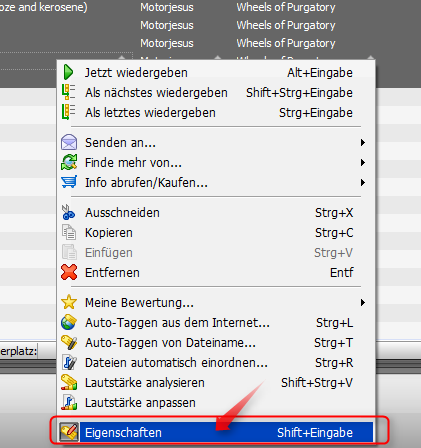Click the Lautstärke anpassen icon
Viewport: 421px width, 448px height.
pos(69,402)
